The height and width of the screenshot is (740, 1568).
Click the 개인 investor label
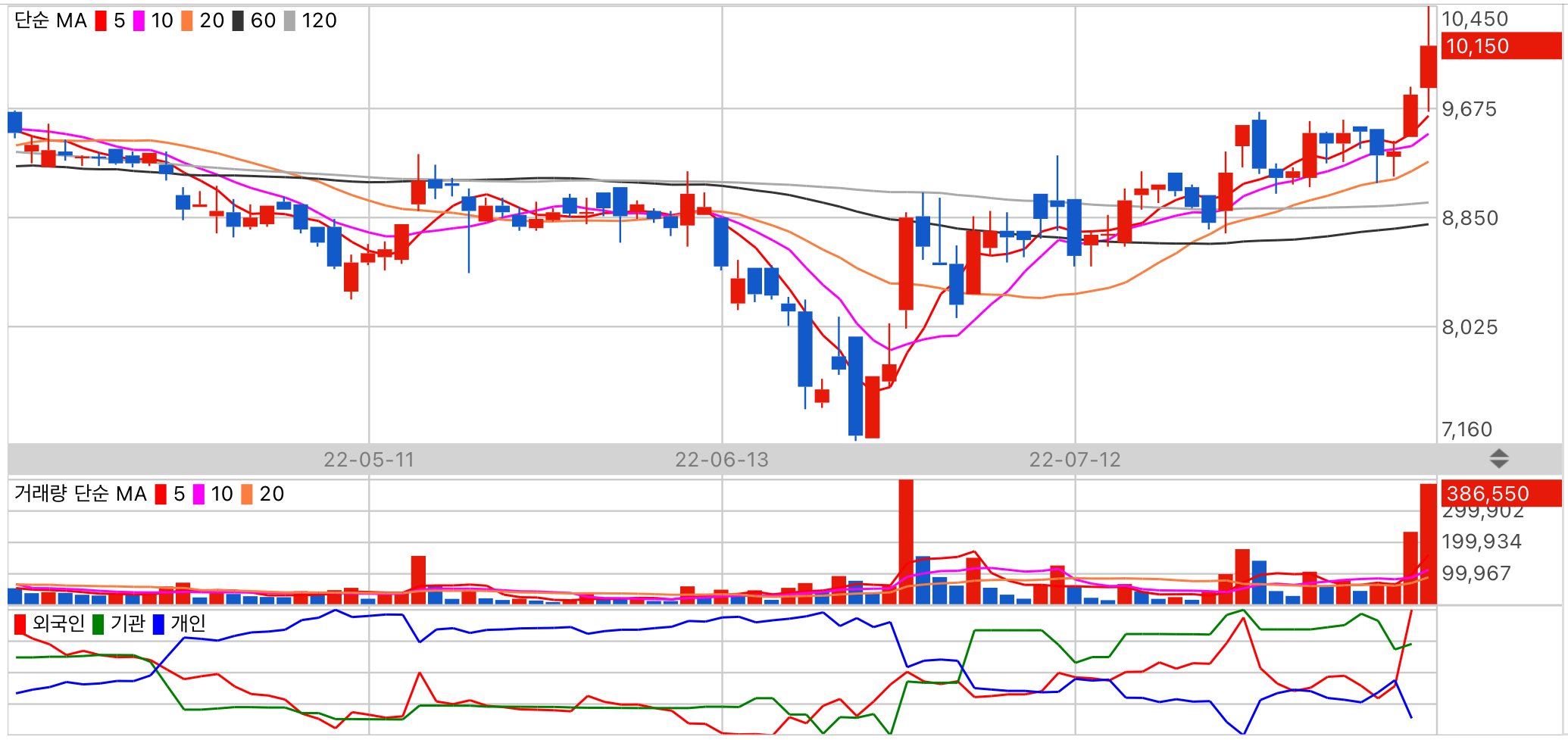point(189,623)
